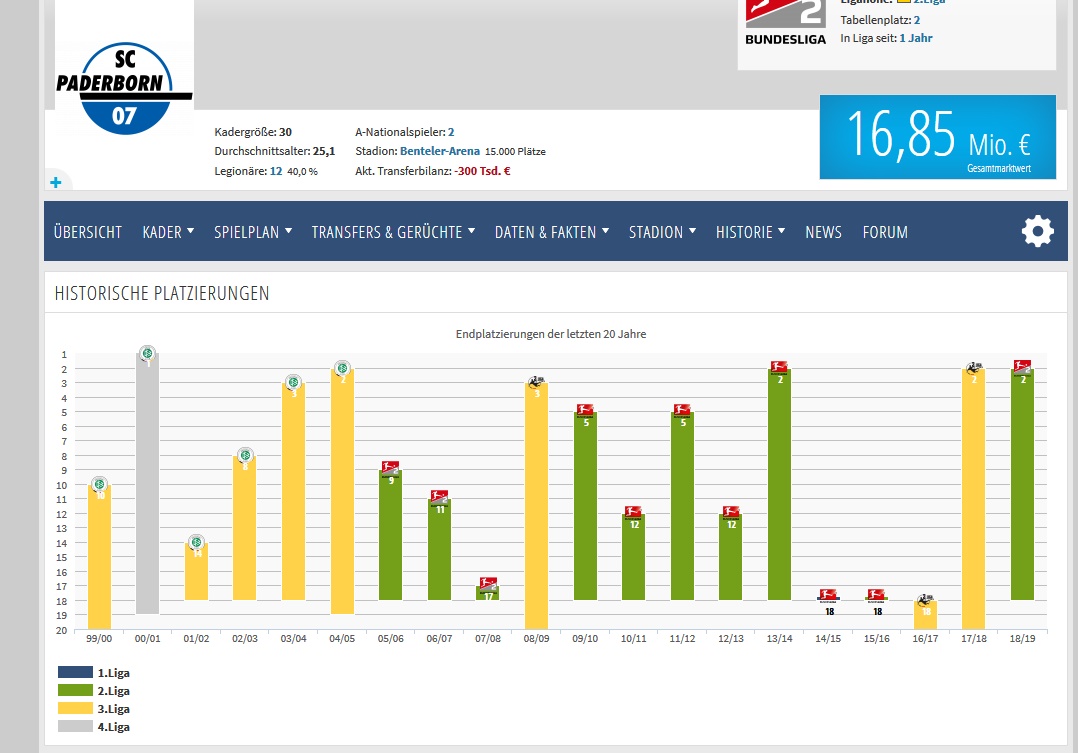The height and width of the screenshot is (753, 1078).
Task: Click the league badge above the 00/01 bar
Action: tap(147, 353)
